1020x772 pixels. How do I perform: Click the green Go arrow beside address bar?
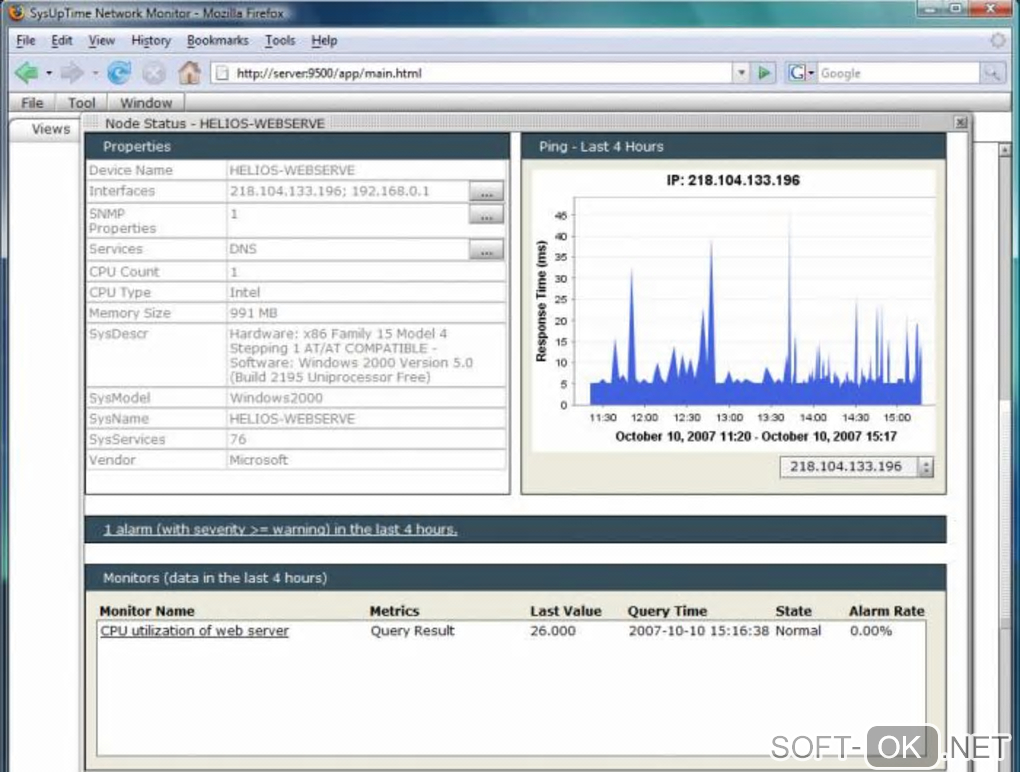tap(765, 73)
